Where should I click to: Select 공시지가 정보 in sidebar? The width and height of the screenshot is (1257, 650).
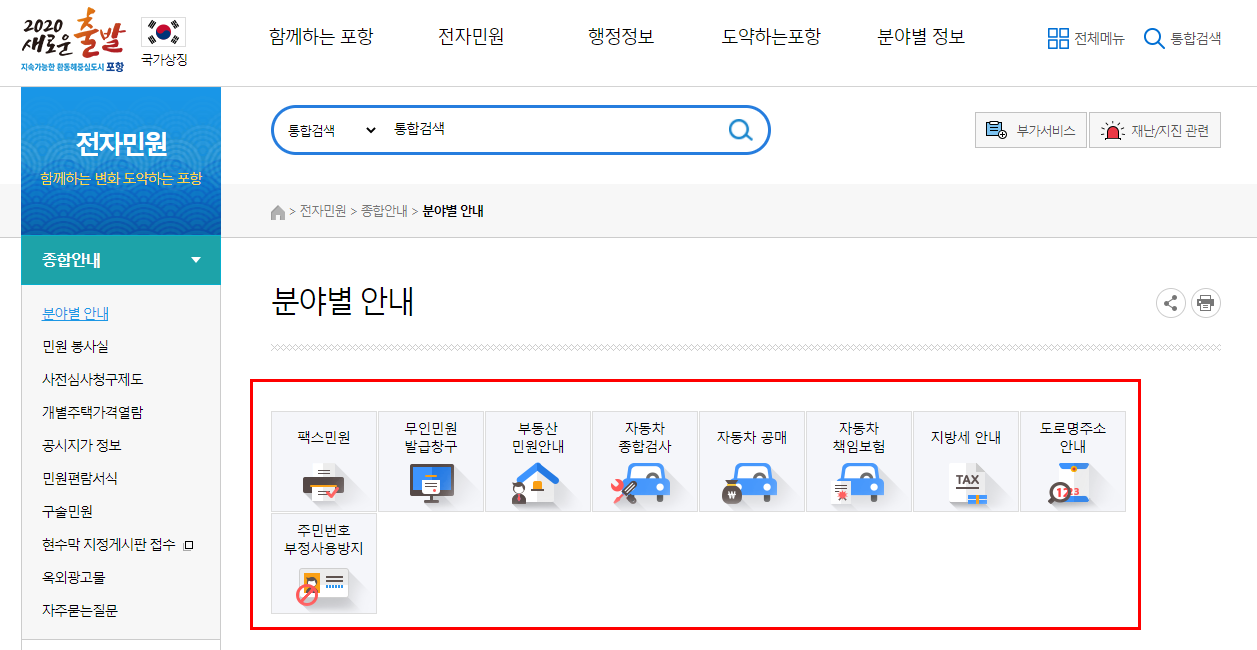coord(82,445)
